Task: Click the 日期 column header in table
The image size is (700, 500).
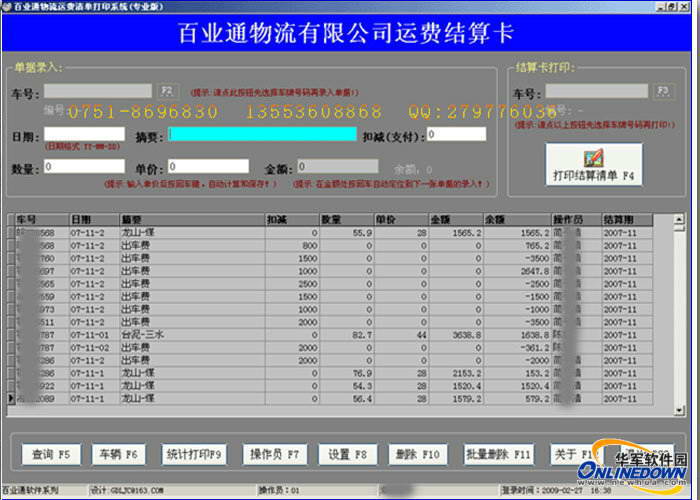Action: pos(95,220)
